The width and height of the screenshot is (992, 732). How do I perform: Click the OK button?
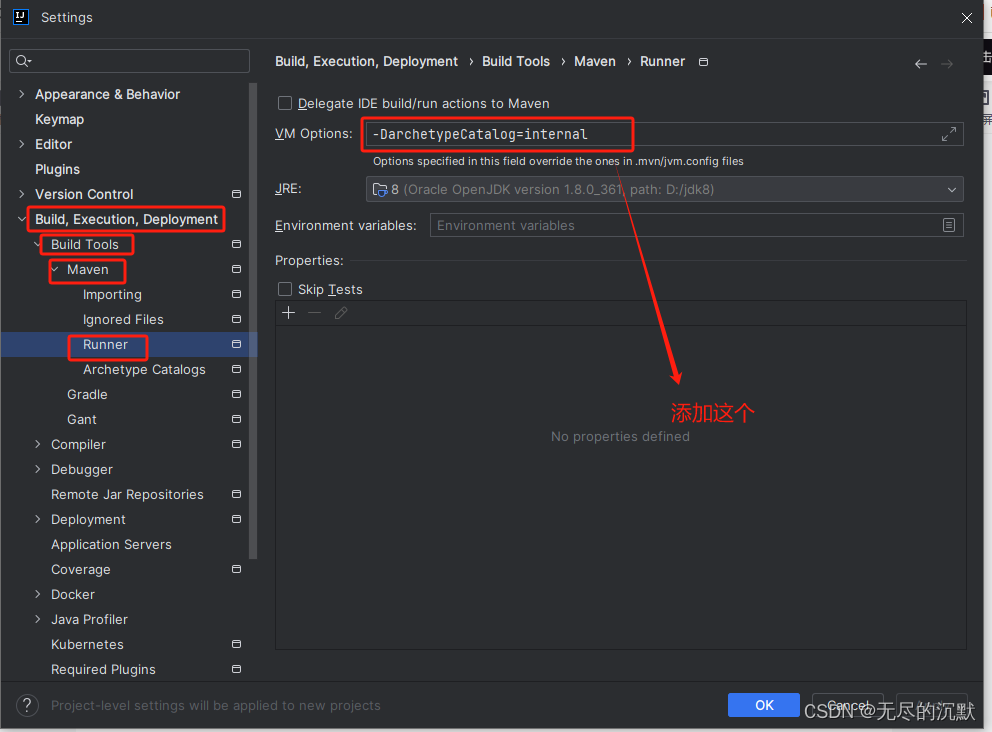(x=764, y=705)
